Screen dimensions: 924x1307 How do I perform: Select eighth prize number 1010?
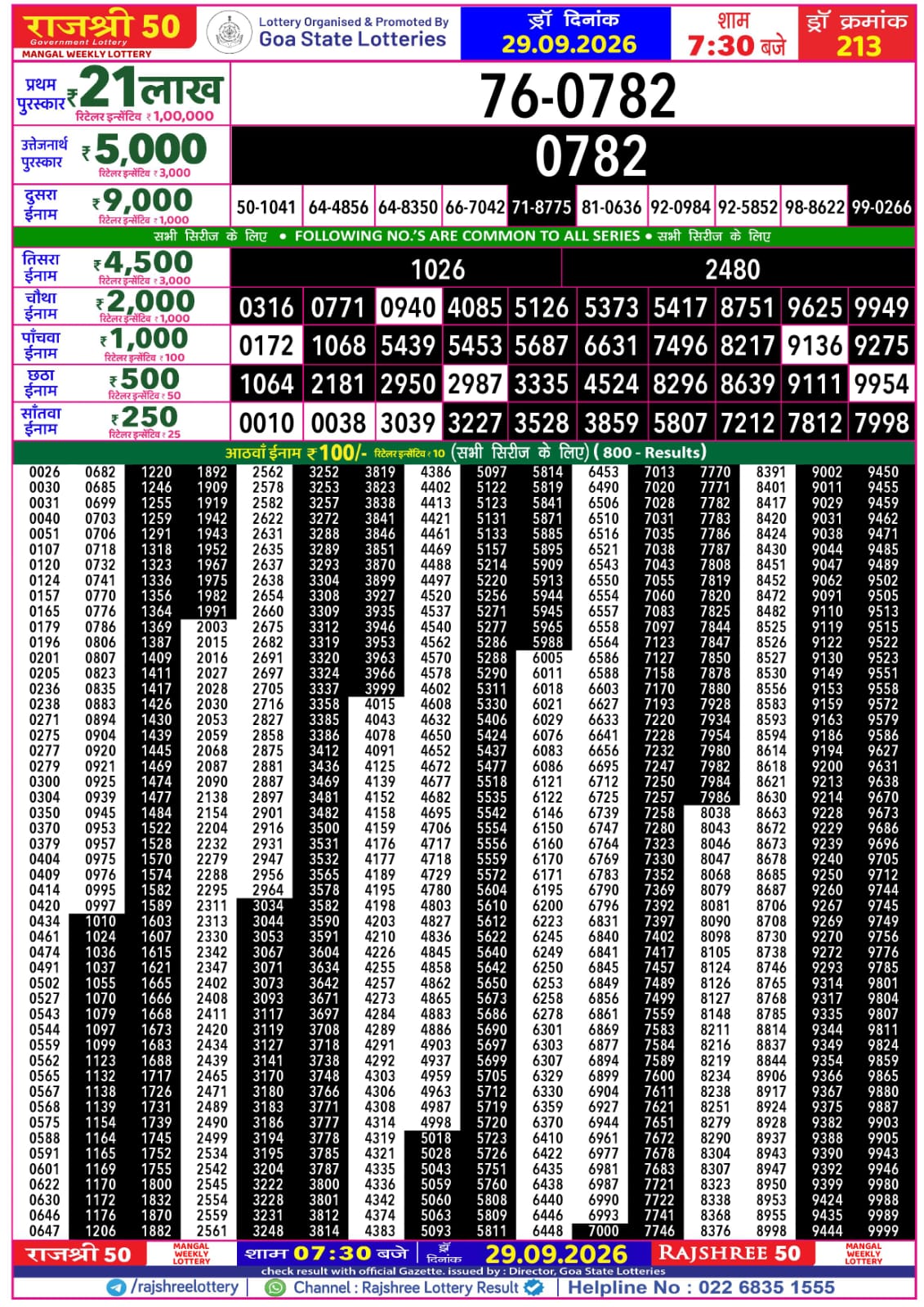100,921
